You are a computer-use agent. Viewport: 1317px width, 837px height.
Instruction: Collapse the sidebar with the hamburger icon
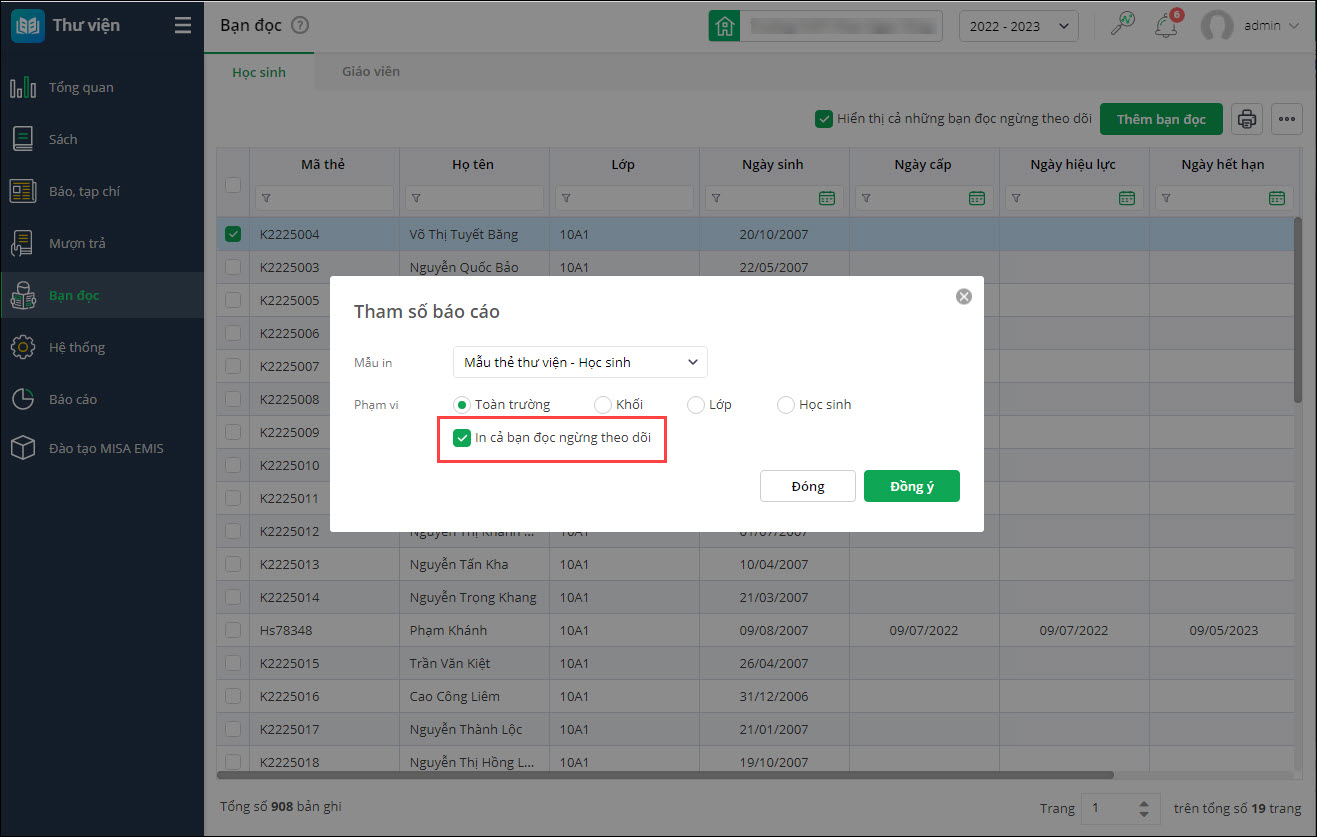pos(182,26)
